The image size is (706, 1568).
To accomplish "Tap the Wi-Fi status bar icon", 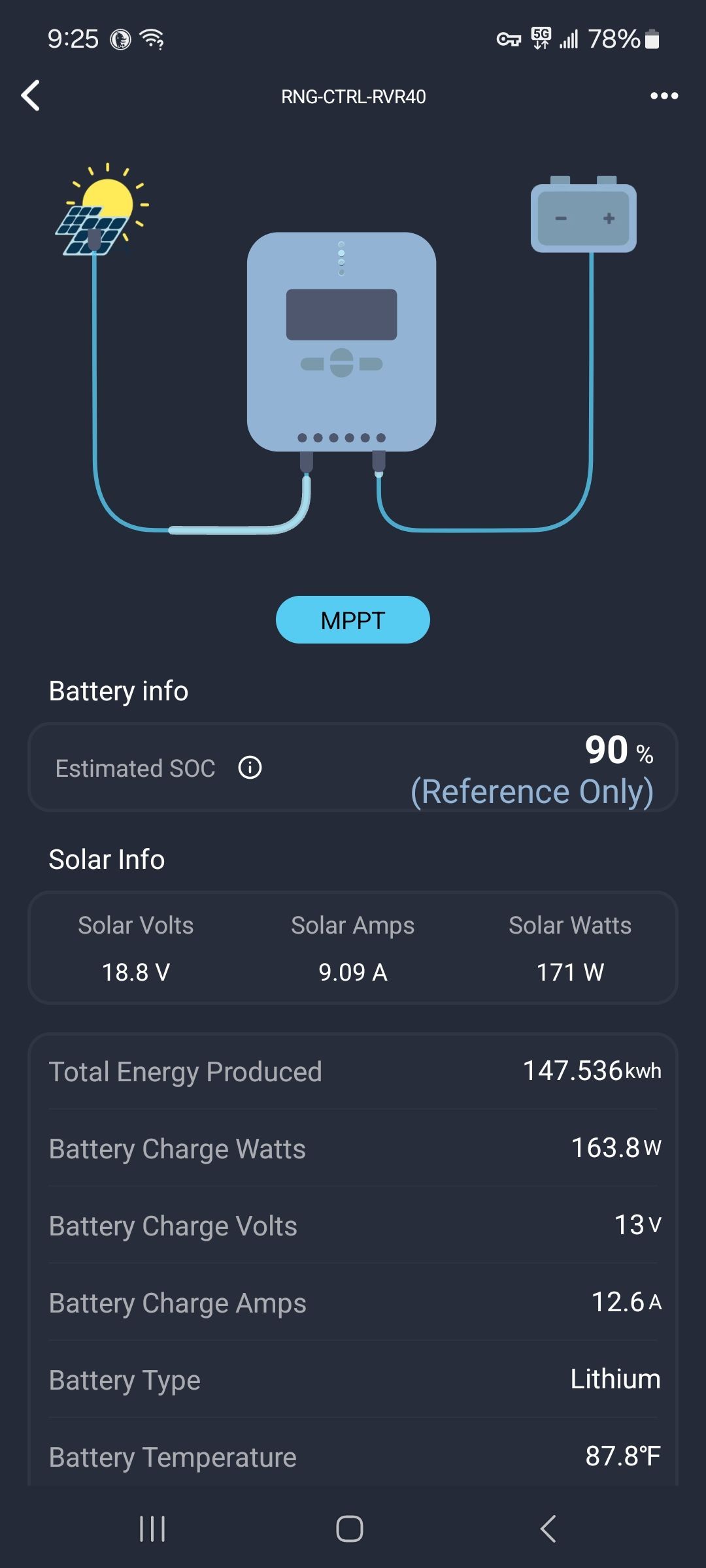I will coord(153,39).
